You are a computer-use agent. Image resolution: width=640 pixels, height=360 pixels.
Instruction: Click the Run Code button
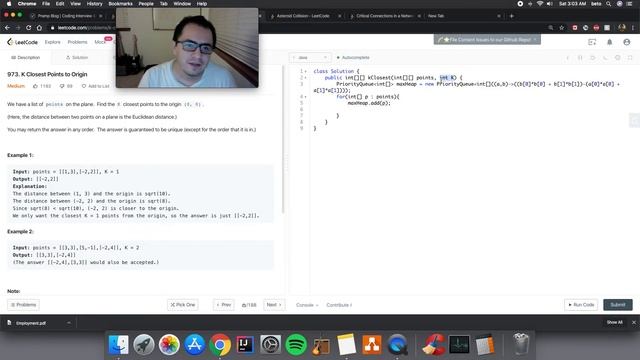click(581, 304)
